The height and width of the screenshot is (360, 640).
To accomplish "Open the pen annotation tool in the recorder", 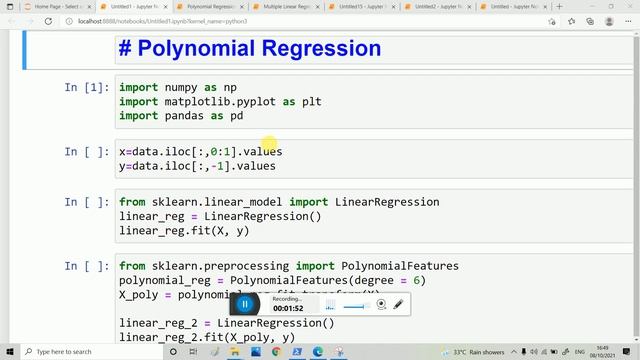I will [398, 304].
